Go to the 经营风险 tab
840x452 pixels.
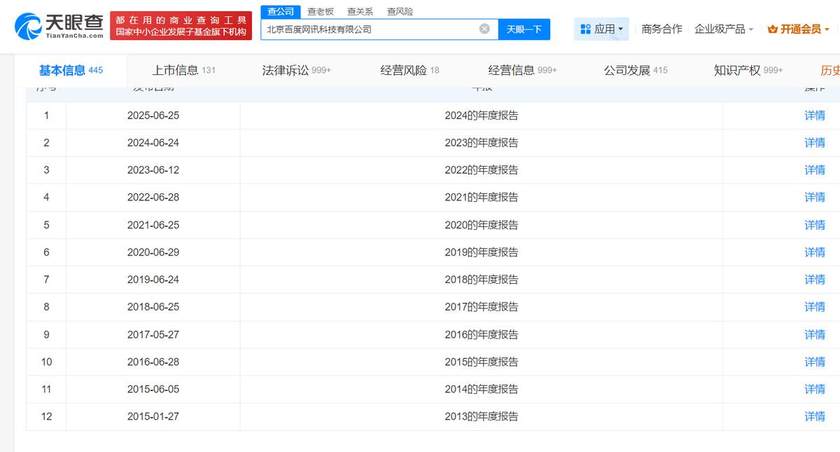tap(409, 71)
